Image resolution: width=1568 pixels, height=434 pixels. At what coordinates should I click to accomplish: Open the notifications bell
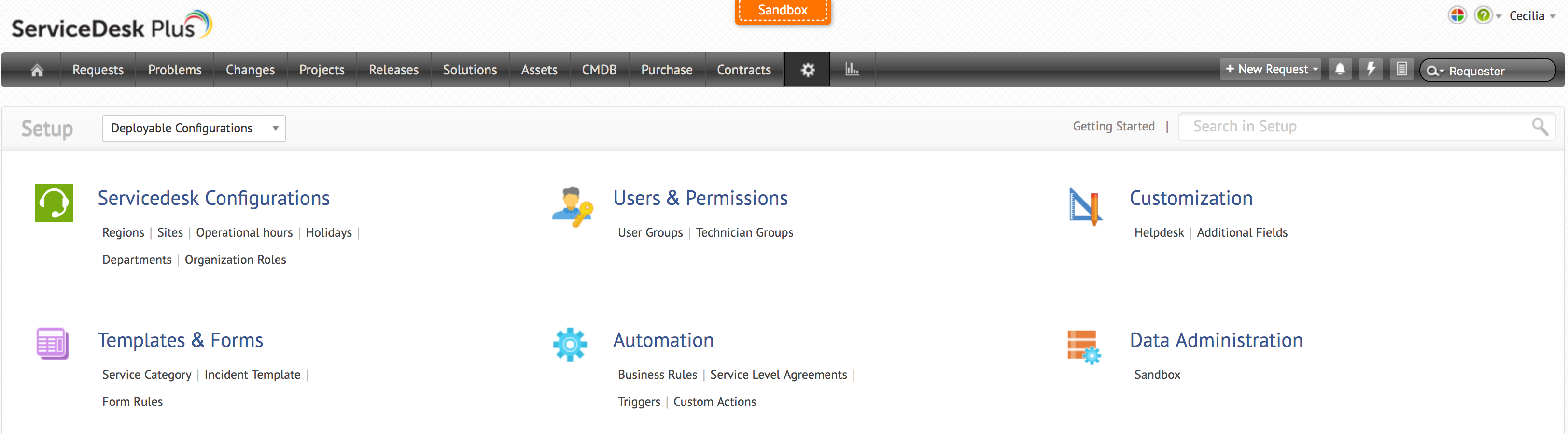(x=1340, y=70)
